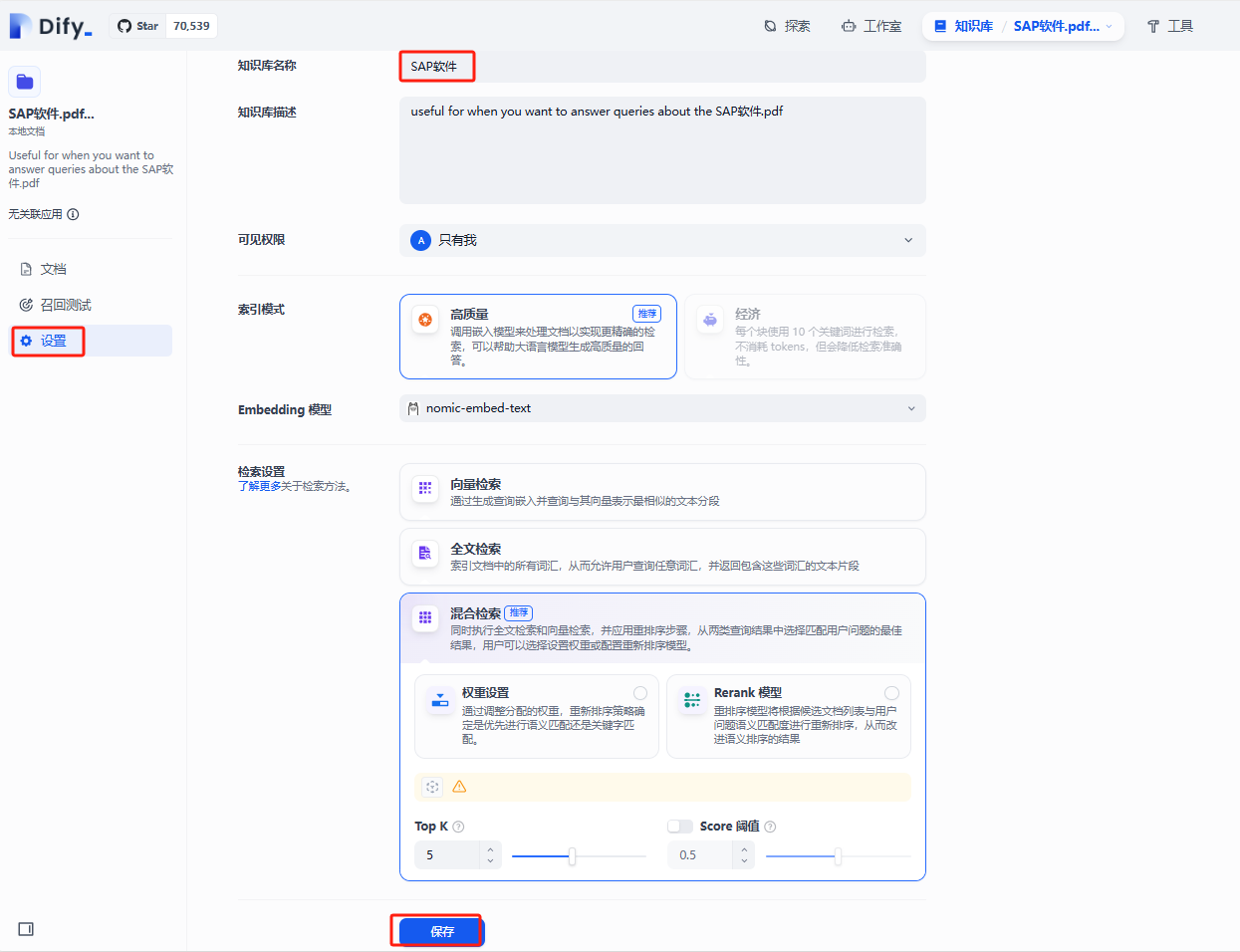
Task: Decrease Score 阈值 with the down arrow
Action: pyautogui.click(x=744, y=861)
